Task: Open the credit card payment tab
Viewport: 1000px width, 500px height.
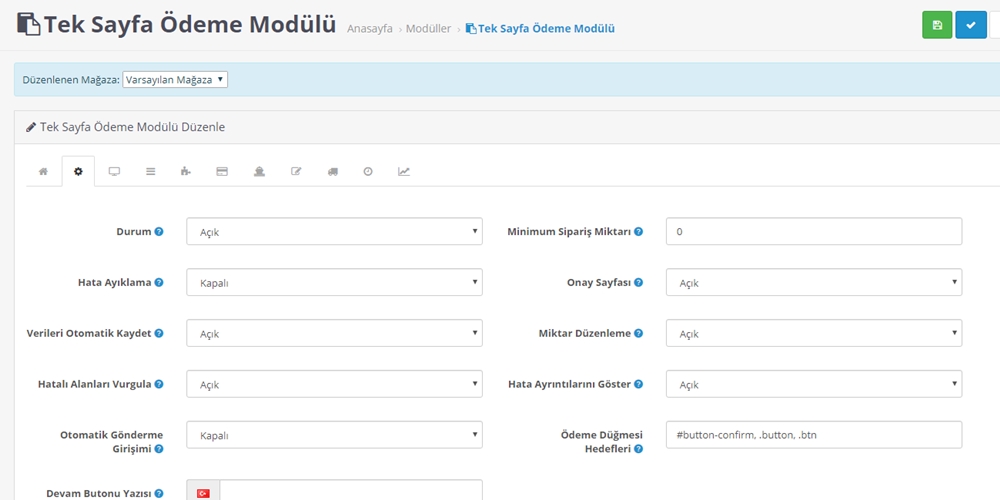Action: coord(222,172)
